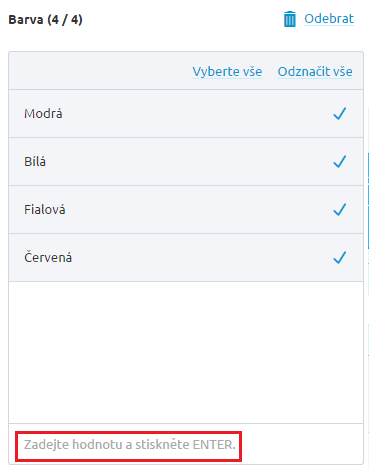
Task: Click the trash can icon beside Odebrat
Action: pyautogui.click(x=289, y=19)
